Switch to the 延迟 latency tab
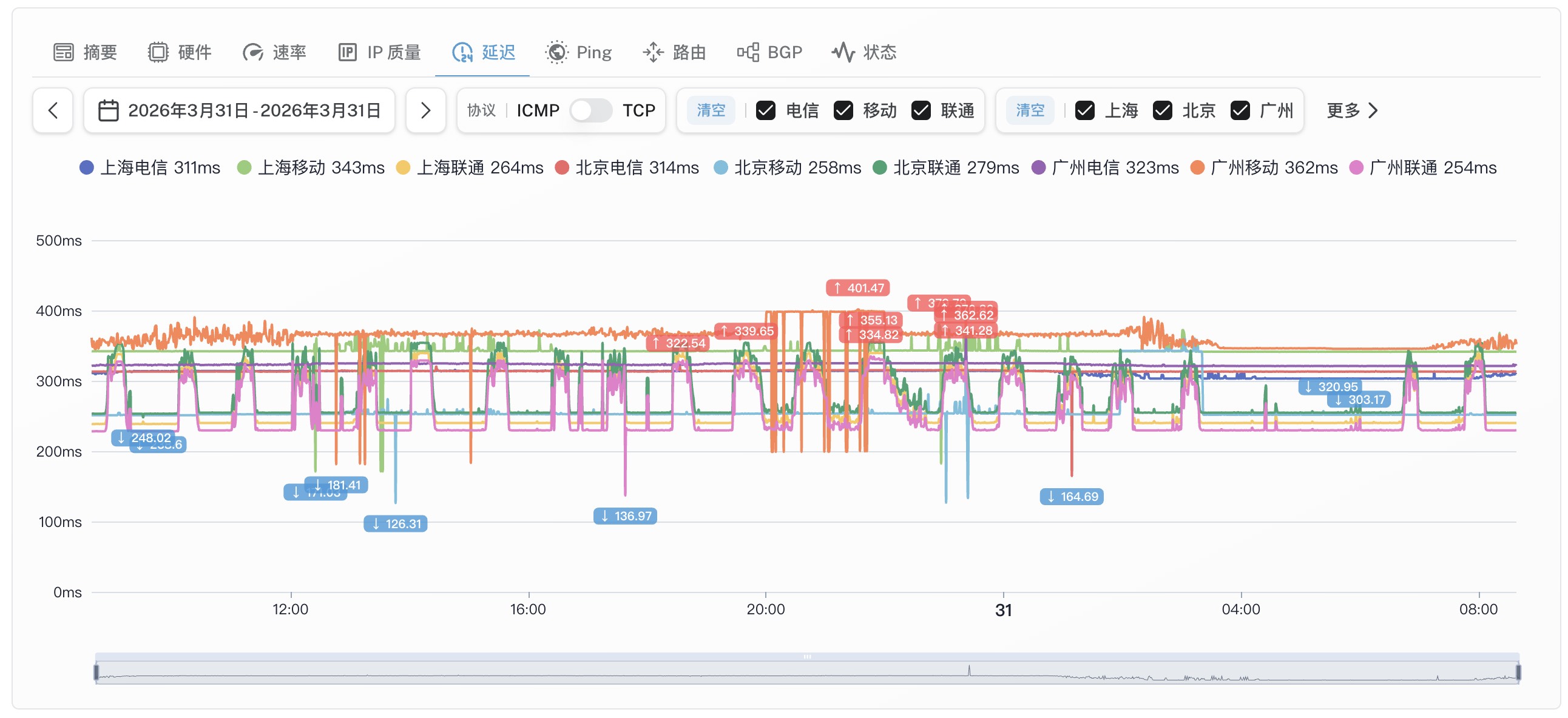Screen dimensions: 1568x718 pos(483,52)
